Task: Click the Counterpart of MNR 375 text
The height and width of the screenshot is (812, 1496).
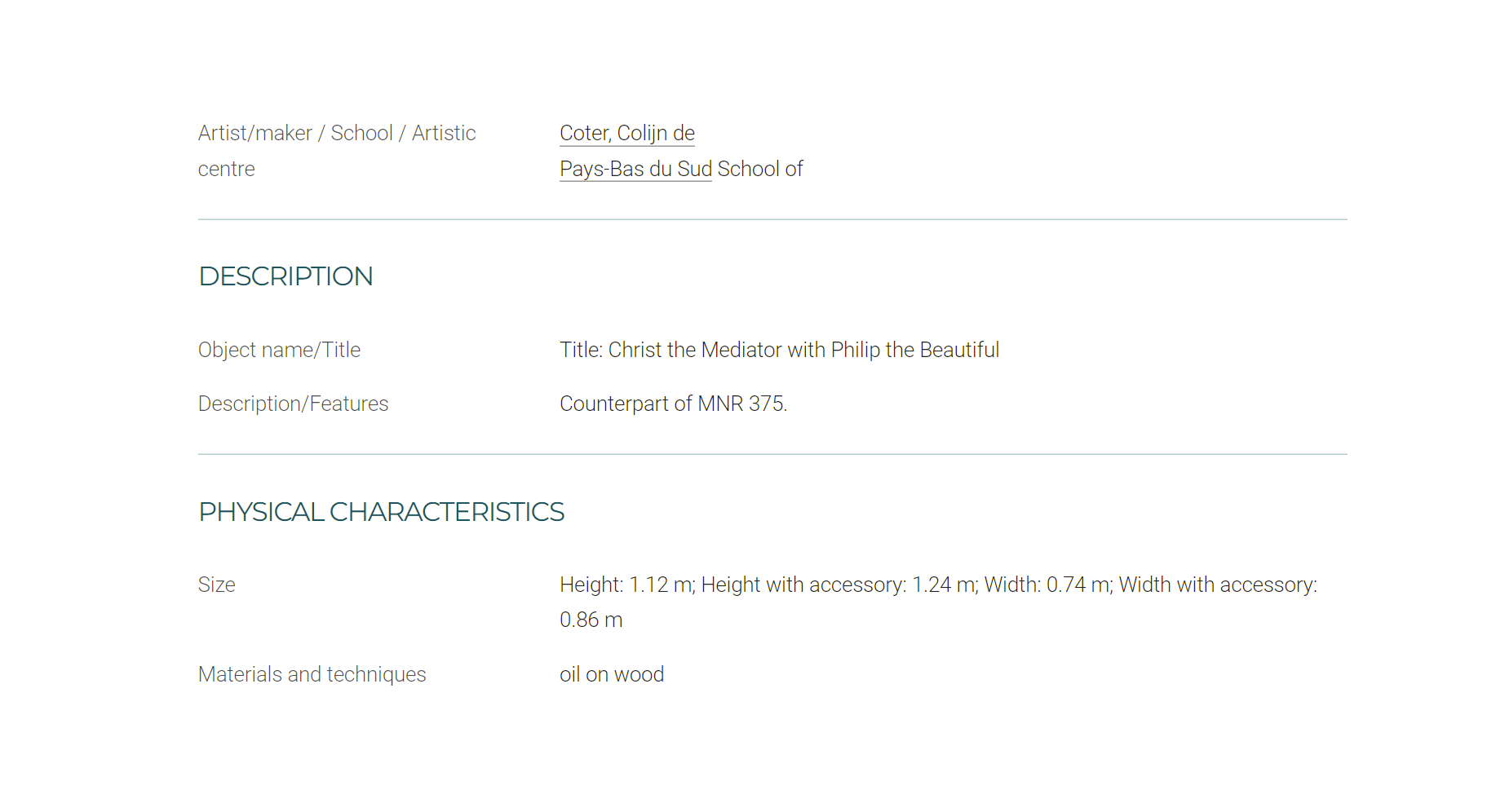Action: pyautogui.click(x=673, y=404)
